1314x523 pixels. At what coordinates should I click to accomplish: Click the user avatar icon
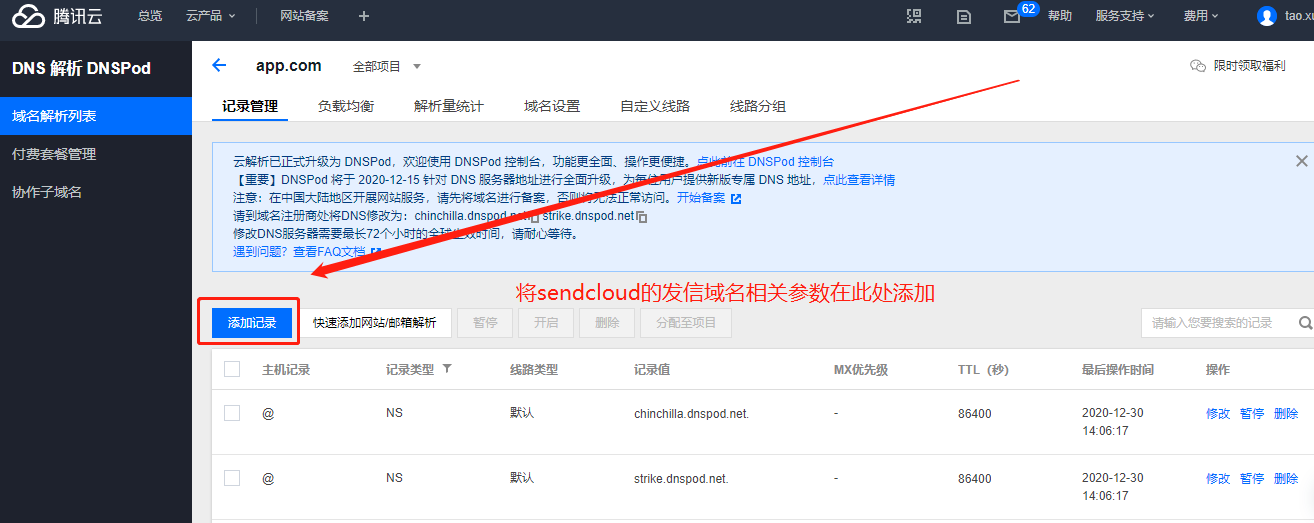pyautogui.click(x=1267, y=16)
